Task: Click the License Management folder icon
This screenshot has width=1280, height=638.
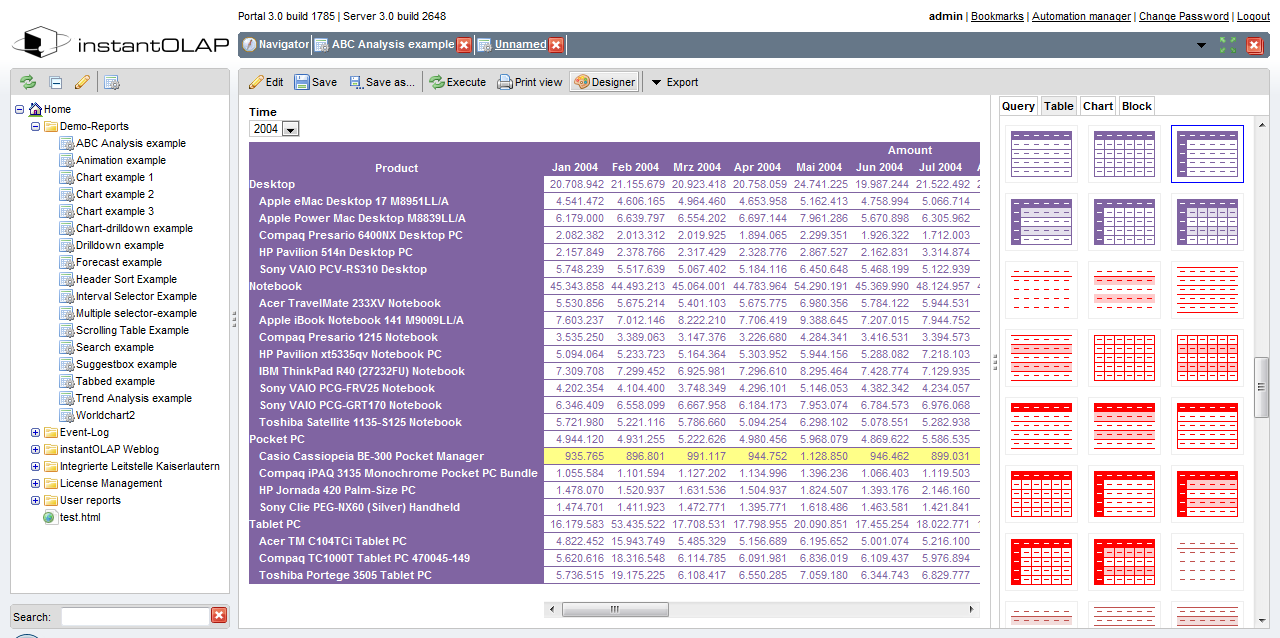Action: point(51,483)
